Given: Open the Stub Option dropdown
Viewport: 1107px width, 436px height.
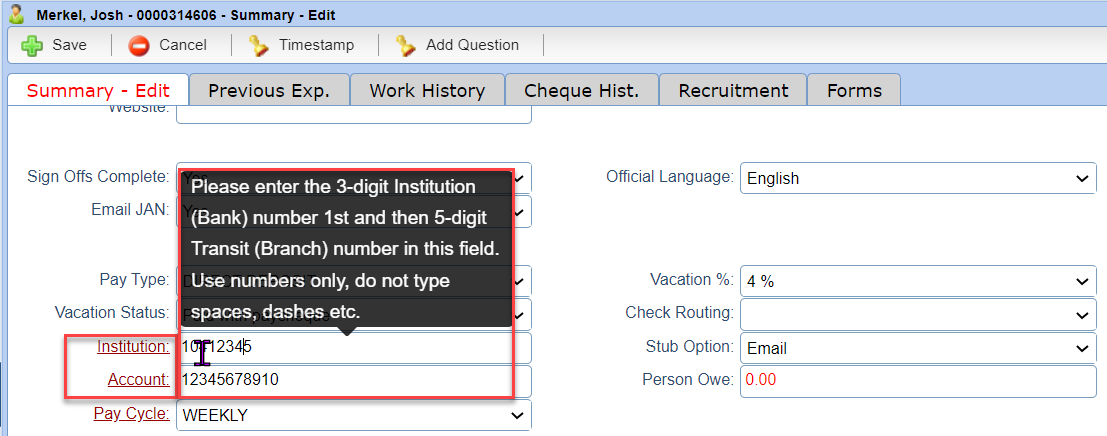Looking at the screenshot, I should (x=918, y=348).
